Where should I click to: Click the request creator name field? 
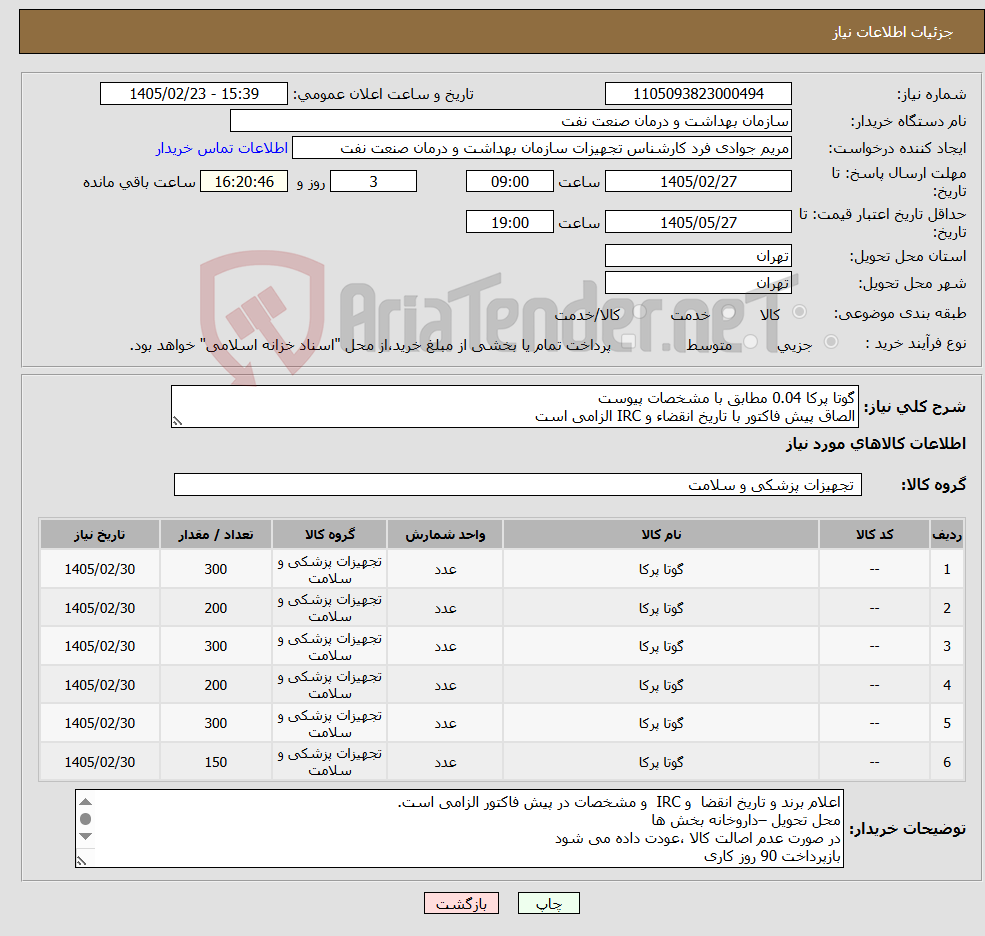click(x=541, y=148)
